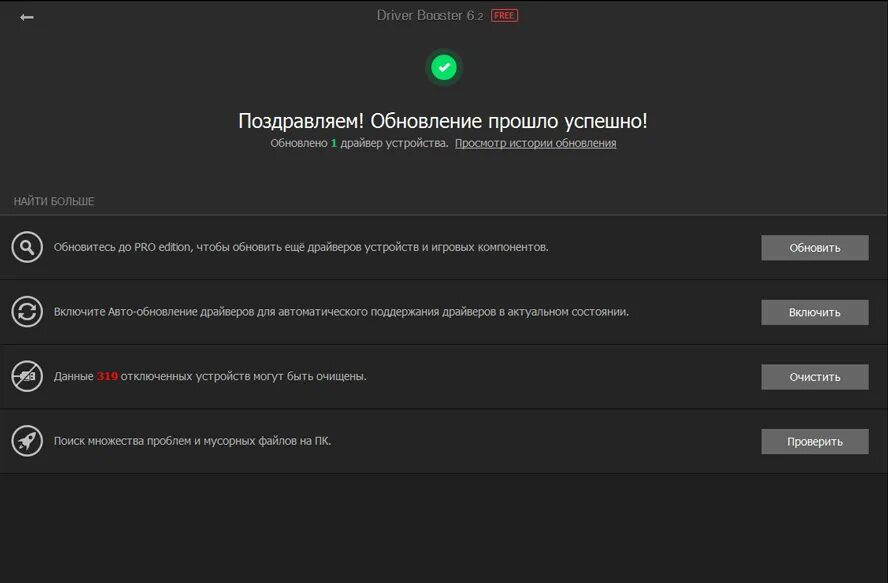Click the auto-update circular arrows icon
888x583 pixels.
[27, 312]
